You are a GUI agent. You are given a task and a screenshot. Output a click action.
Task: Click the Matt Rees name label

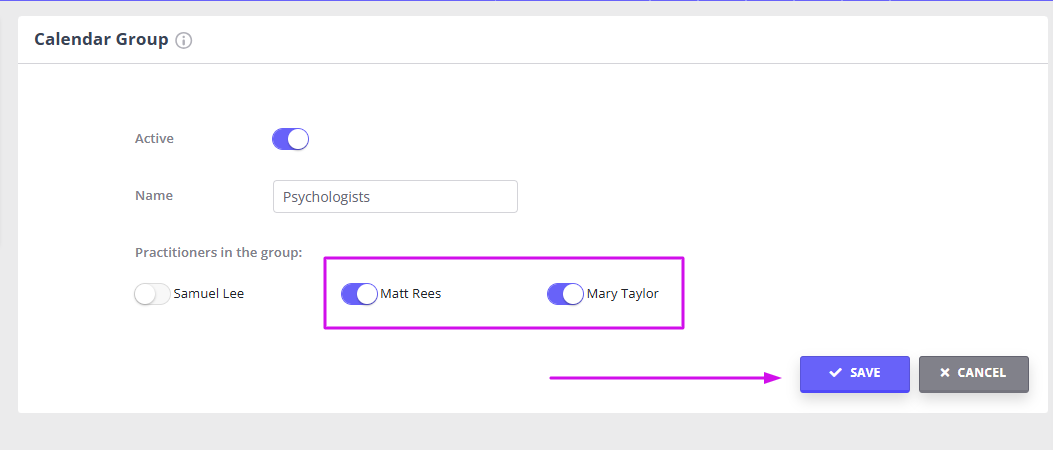click(411, 294)
